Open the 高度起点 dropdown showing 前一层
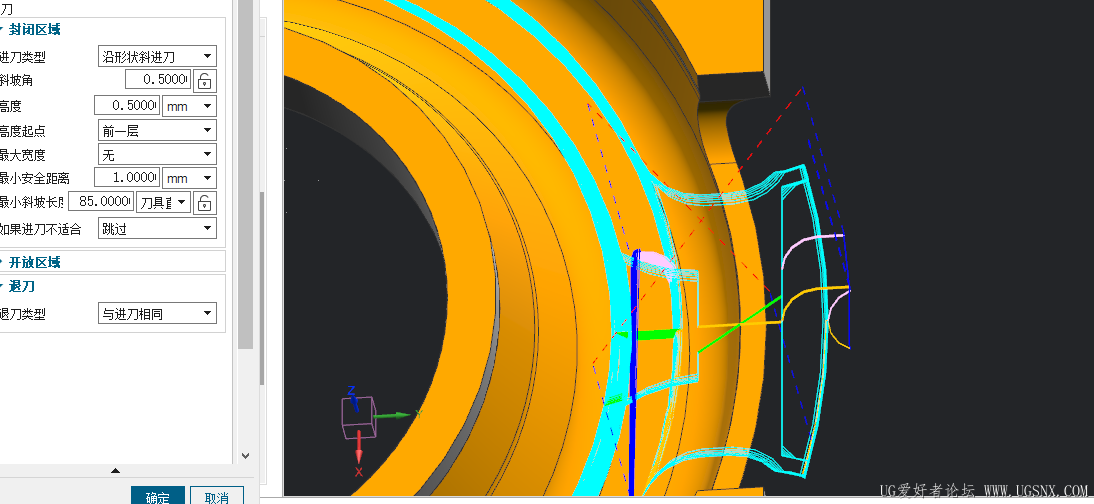 (157, 130)
